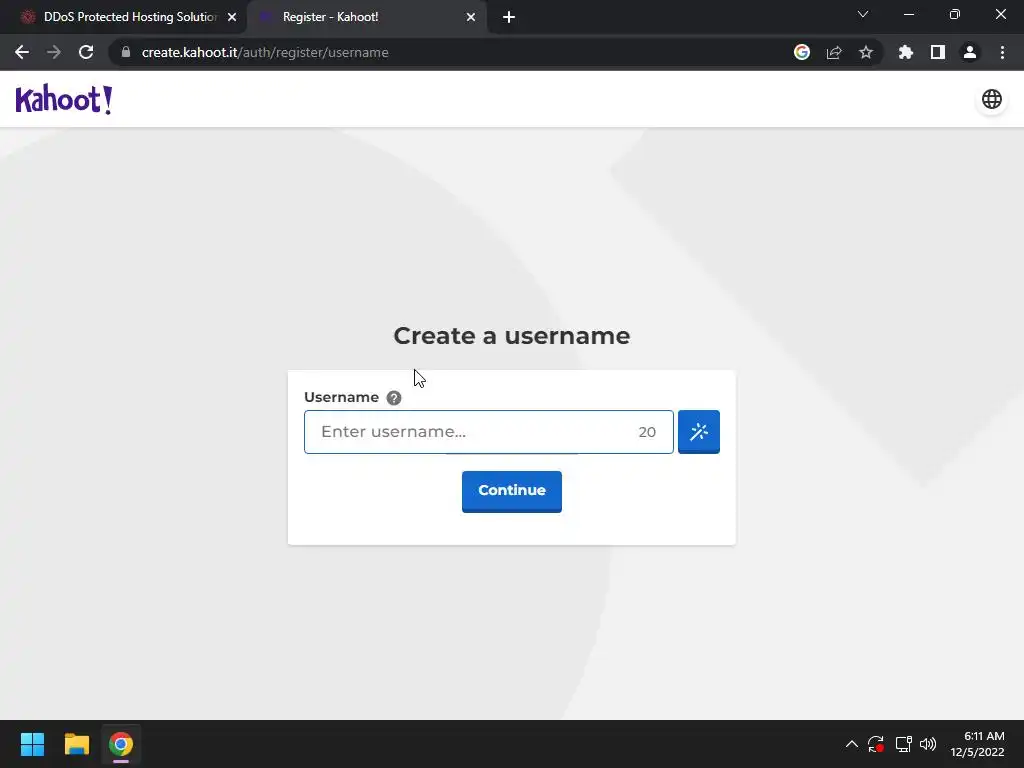Click the Chrome taskbar icon
This screenshot has height=768, width=1024.
(121, 744)
